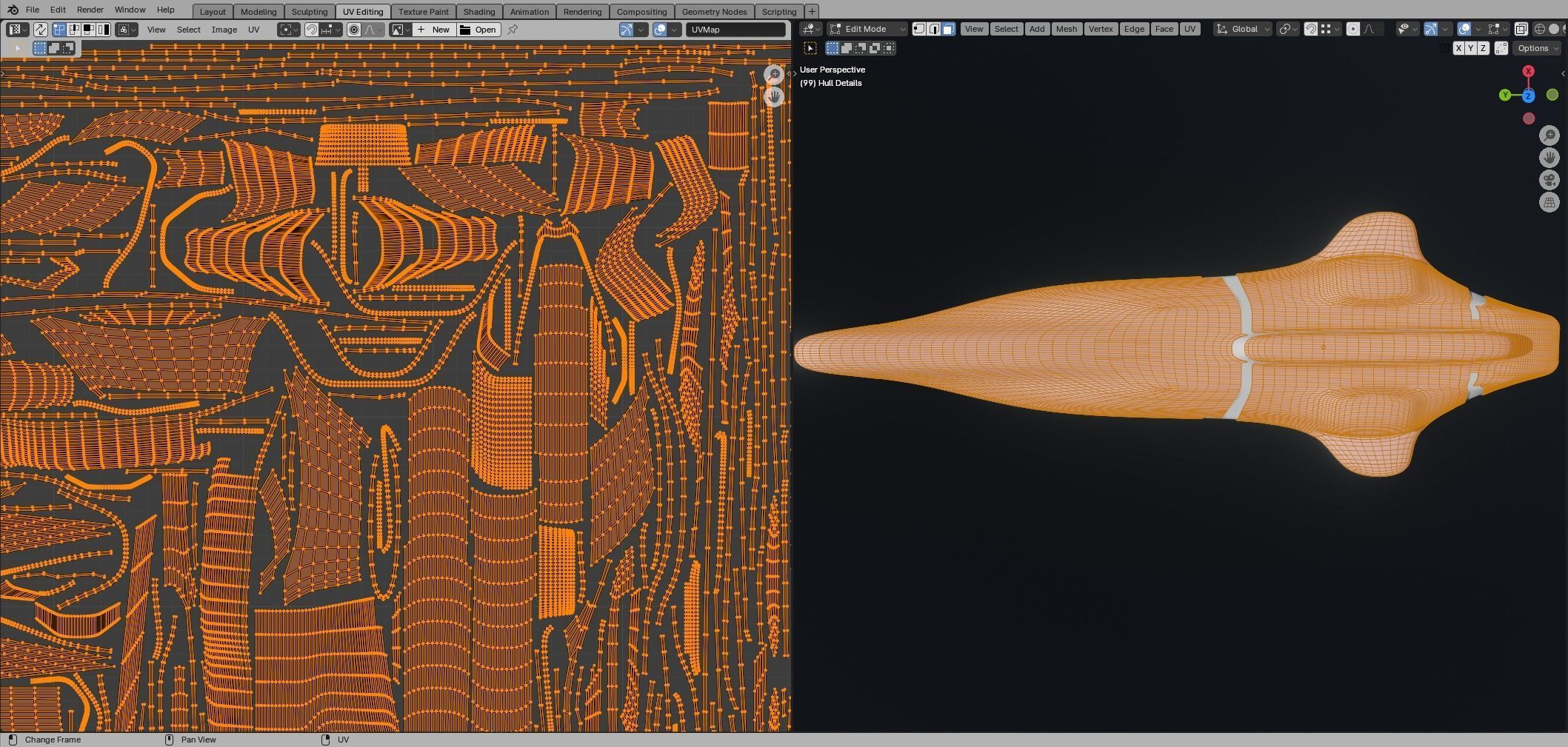Enable Y axis mesh mirror
The width and height of the screenshot is (1568, 747).
coord(1471,48)
